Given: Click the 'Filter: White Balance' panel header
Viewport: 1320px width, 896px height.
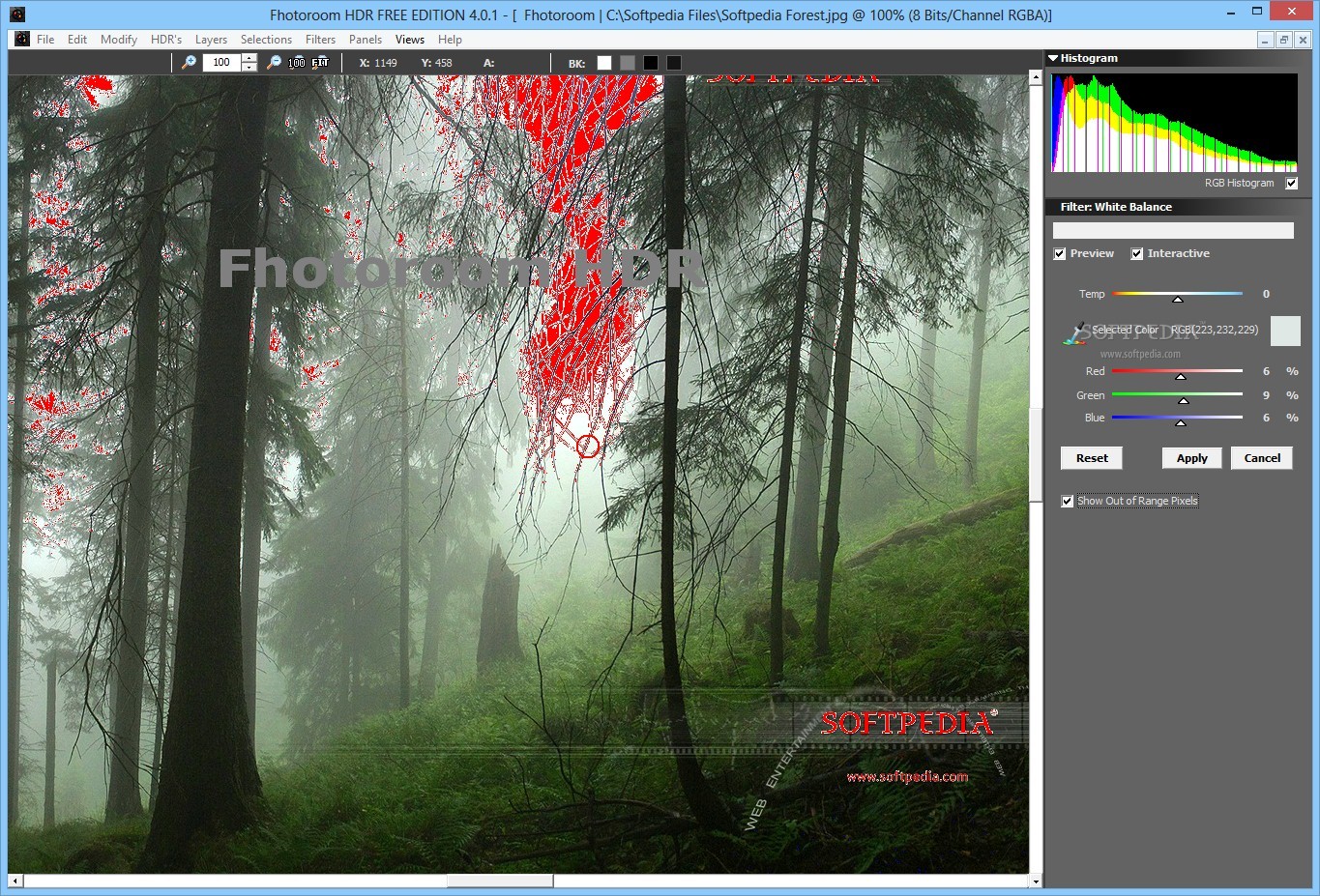Looking at the screenshot, I should tap(1180, 207).
